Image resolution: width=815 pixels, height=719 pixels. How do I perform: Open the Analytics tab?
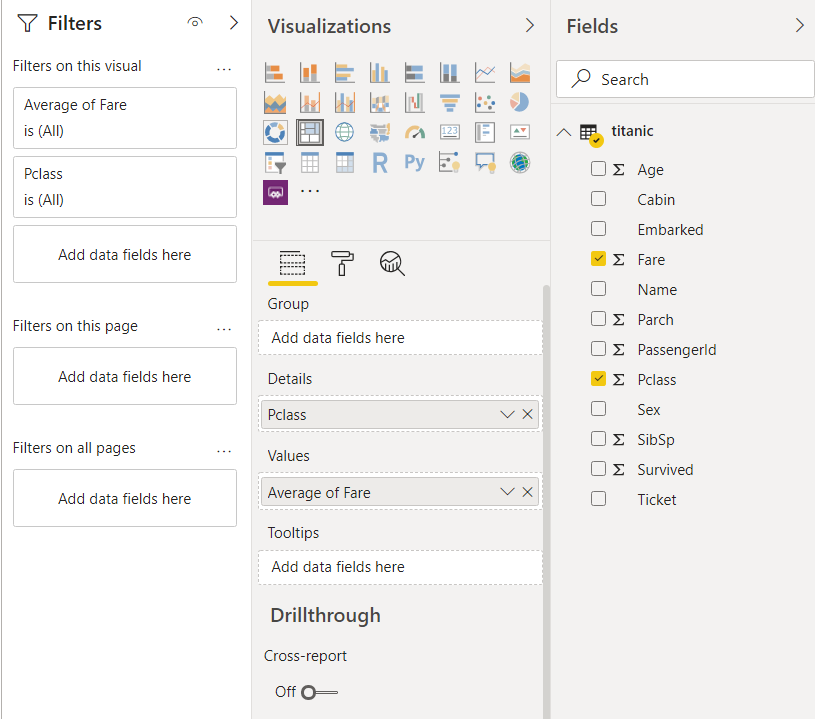(x=392, y=263)
